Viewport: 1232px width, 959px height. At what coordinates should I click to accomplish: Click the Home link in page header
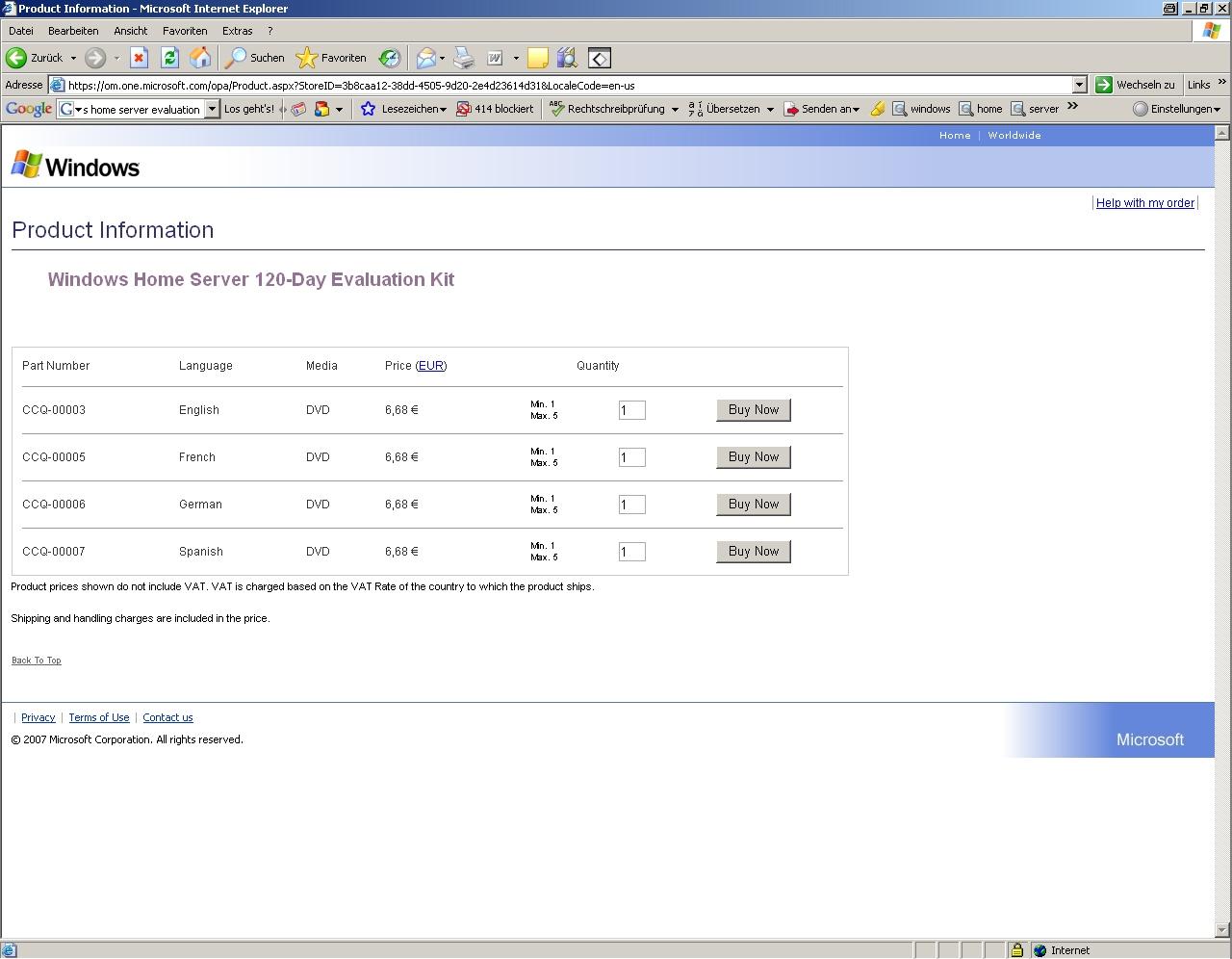point(955,136)
